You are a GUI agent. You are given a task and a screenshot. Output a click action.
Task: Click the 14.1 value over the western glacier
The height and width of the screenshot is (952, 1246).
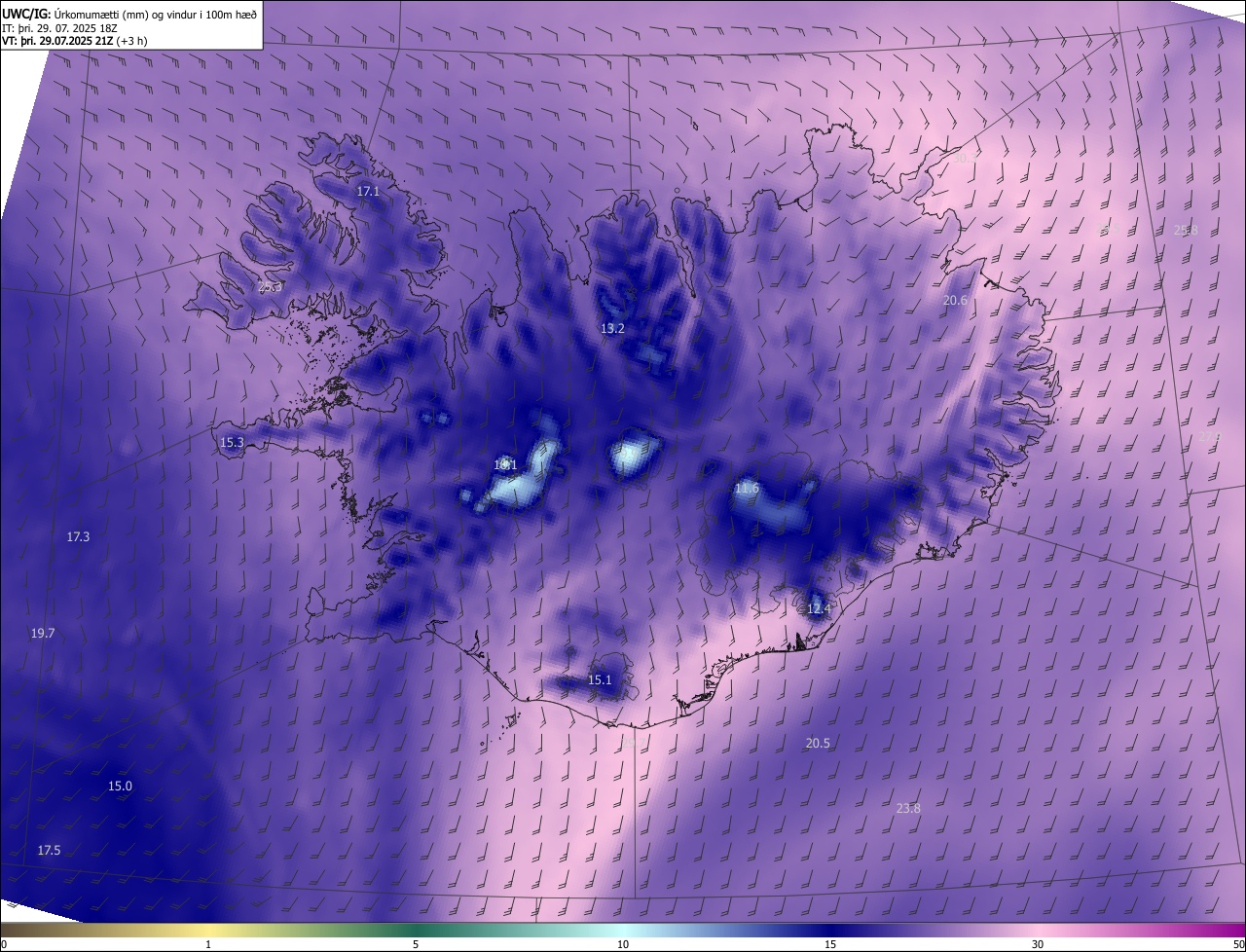pyautogui.click(x=505, y=465)
